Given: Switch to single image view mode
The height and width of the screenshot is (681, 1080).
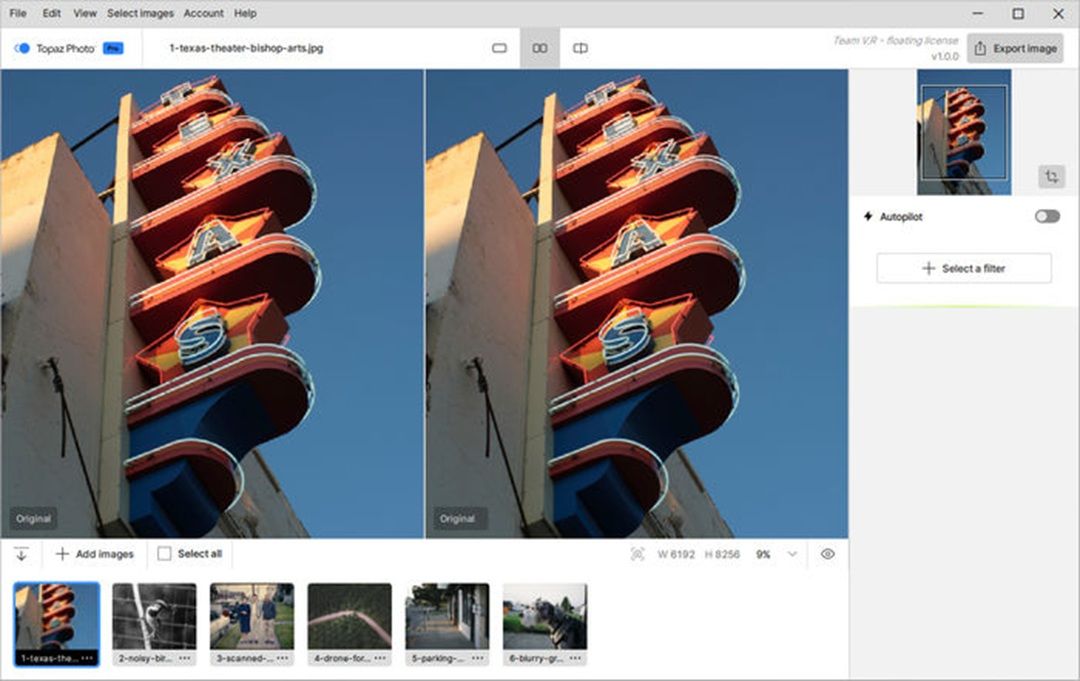Looking at the screenshot, I should tap(499, 47).
